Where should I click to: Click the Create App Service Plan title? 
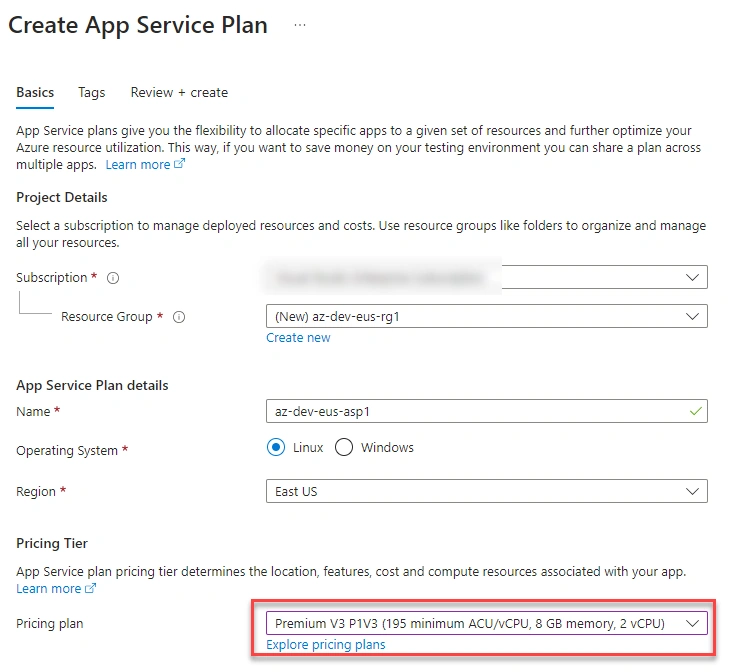pyautogui.click(x=138, y=25)
